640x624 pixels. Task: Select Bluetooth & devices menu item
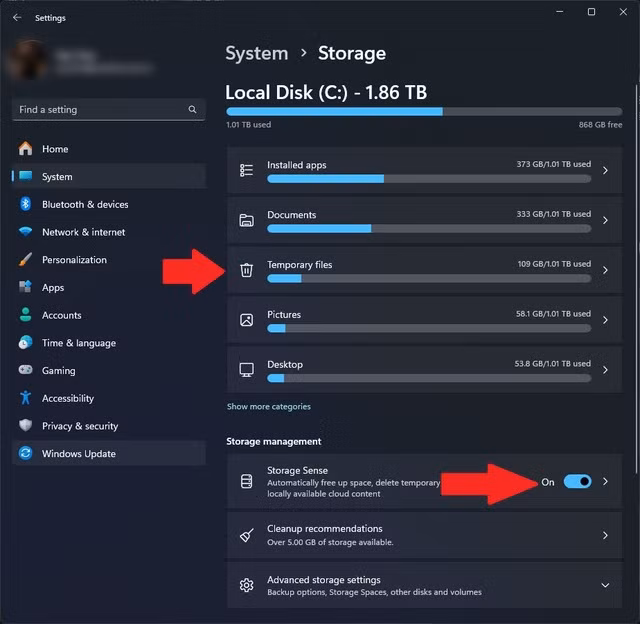[109, 204]
